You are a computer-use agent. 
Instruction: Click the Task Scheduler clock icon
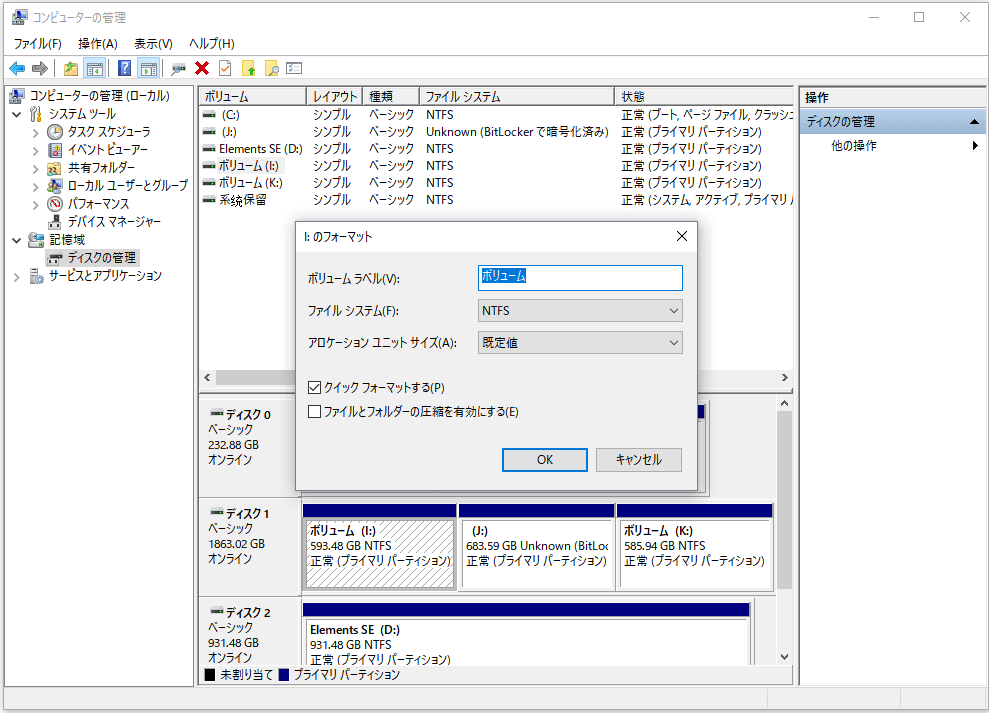coord(55,132)
